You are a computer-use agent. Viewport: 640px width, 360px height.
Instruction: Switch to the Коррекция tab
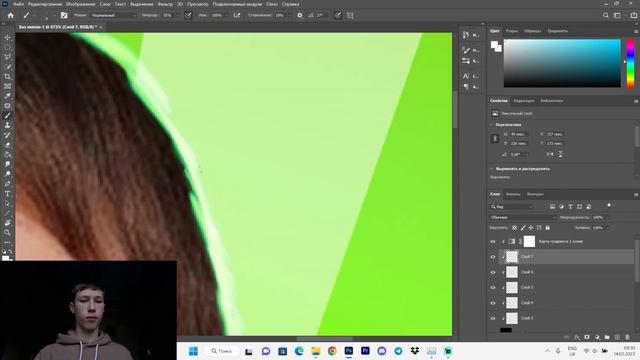click(524, 101)
